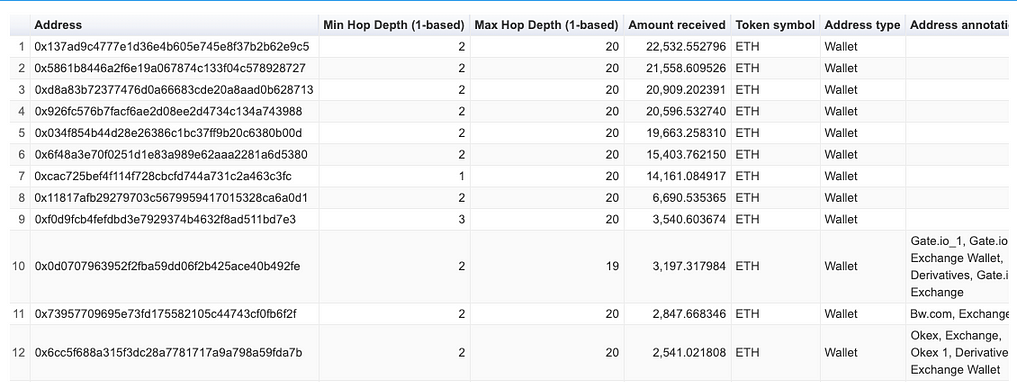Click min hop depth value 1 in row 7
The height and width of the screenshot is (382, 1017).
[x=461, y=176]
